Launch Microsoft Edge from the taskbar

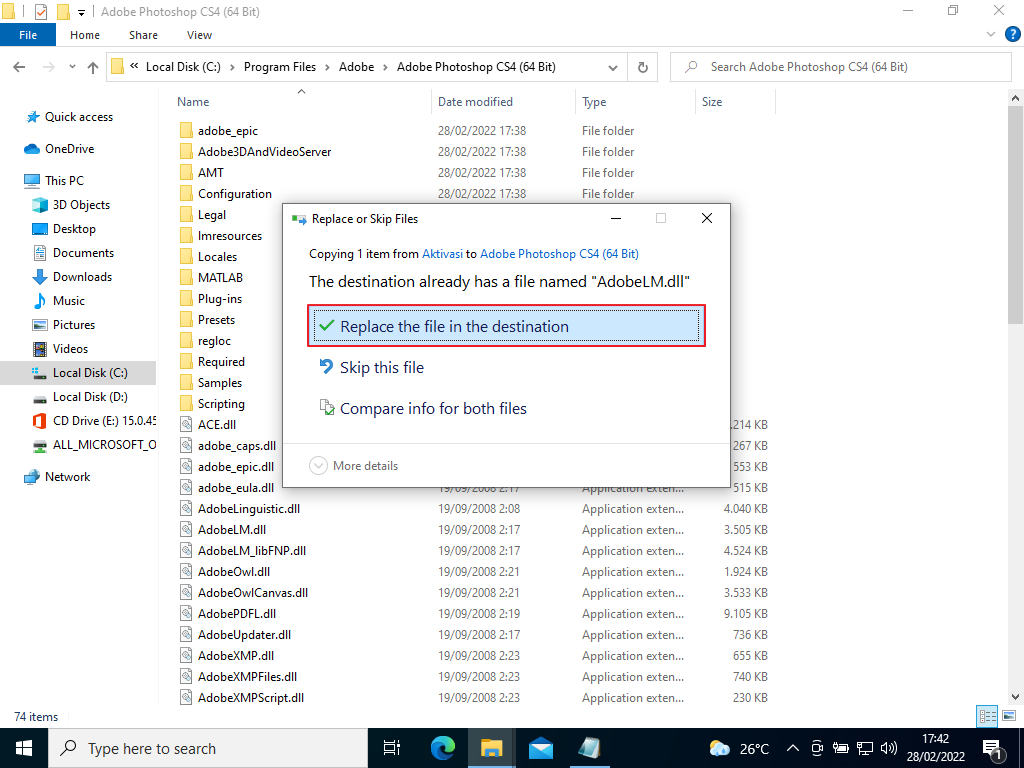click(x=441, y=747)
